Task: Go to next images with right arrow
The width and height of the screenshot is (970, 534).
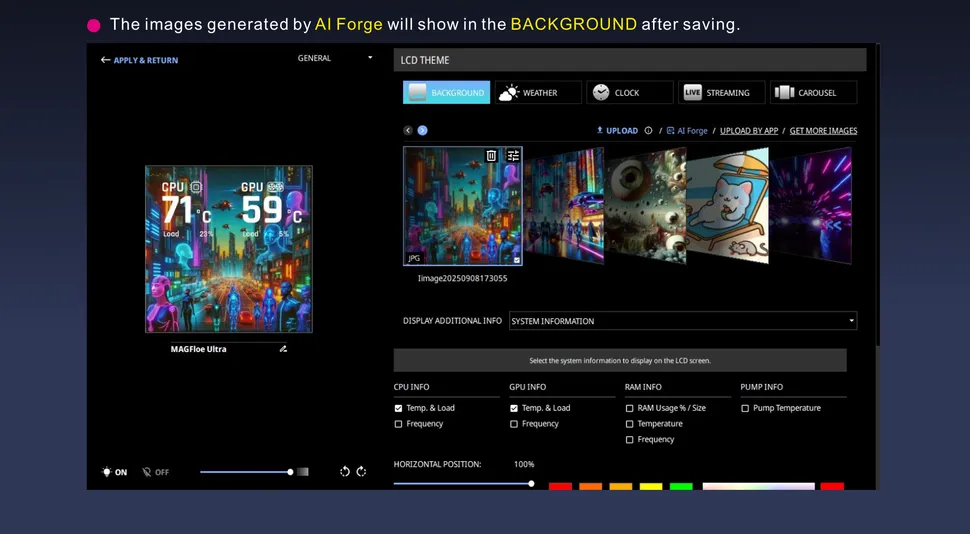Action: pos(423,130)
